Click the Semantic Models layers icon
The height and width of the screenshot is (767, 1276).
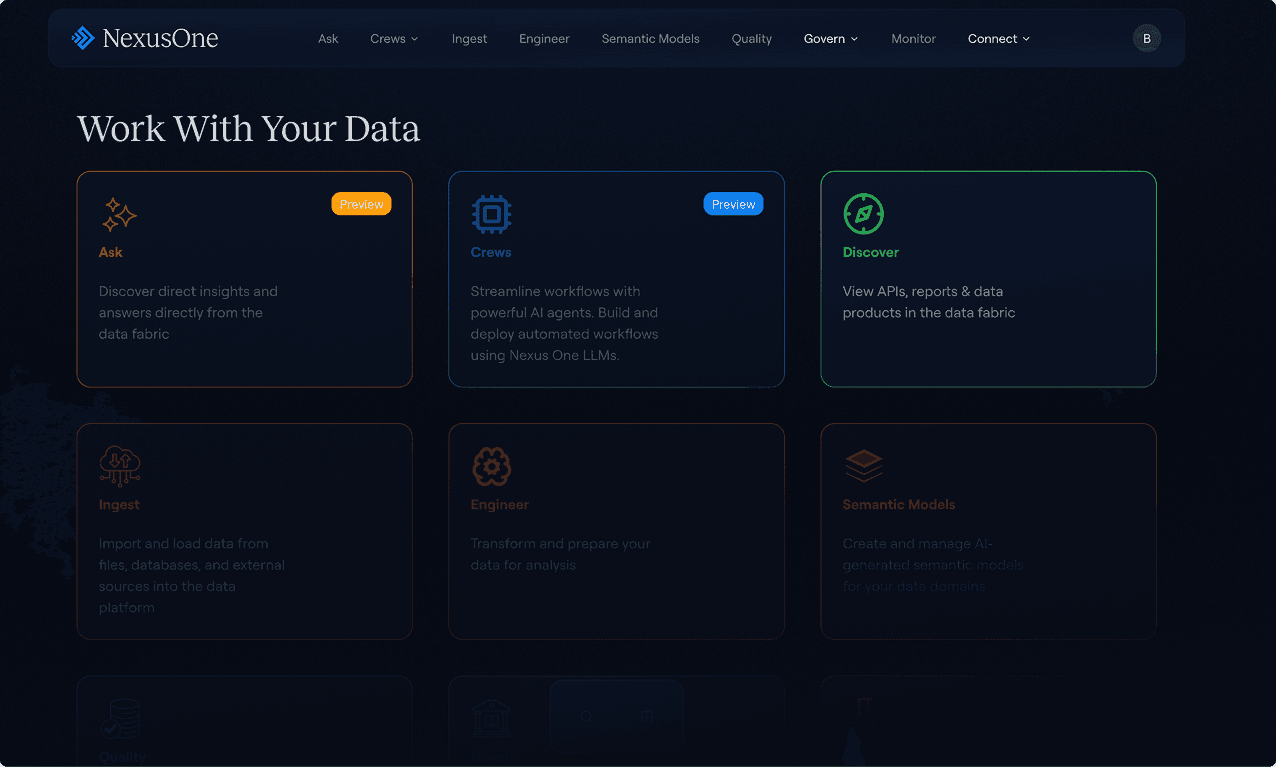[864, 465]
